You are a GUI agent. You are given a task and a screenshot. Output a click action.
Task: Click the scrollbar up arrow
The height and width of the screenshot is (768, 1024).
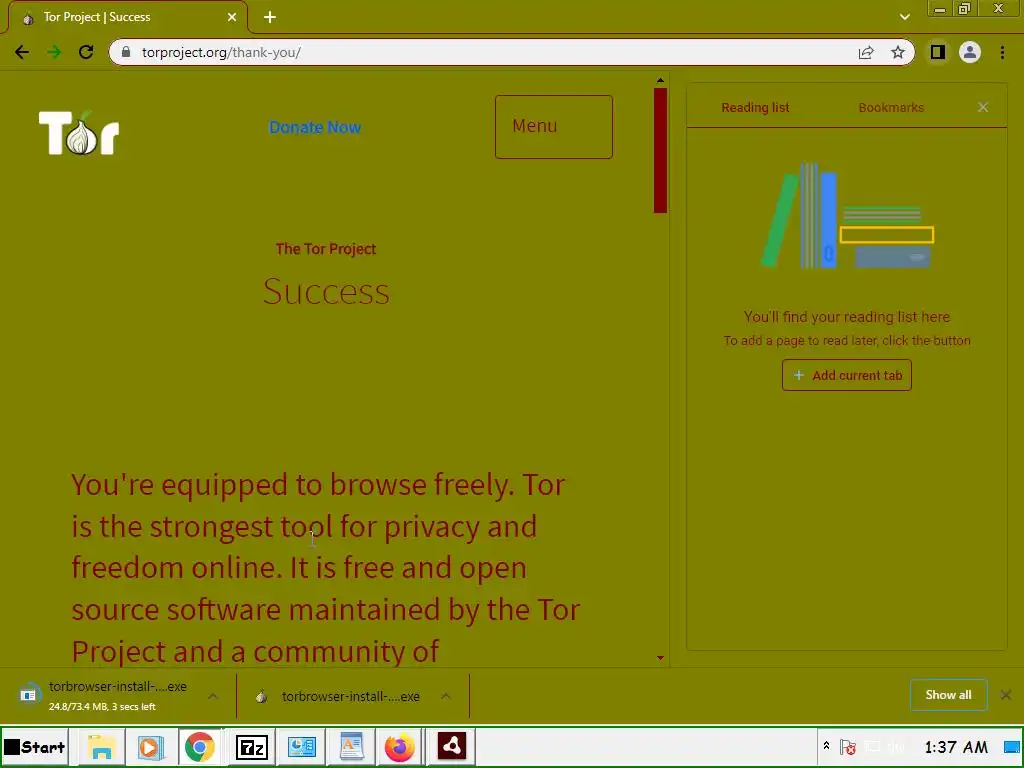tap(660, 80)
